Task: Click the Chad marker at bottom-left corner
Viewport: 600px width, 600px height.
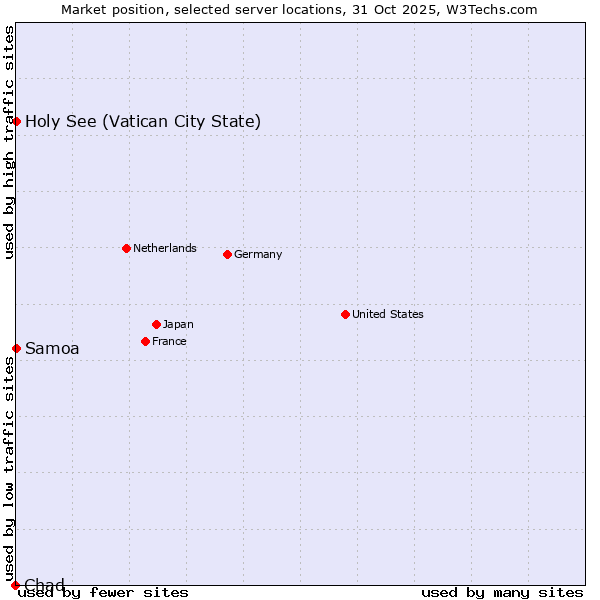Action: pyautogui.click(x=15, y=585)
